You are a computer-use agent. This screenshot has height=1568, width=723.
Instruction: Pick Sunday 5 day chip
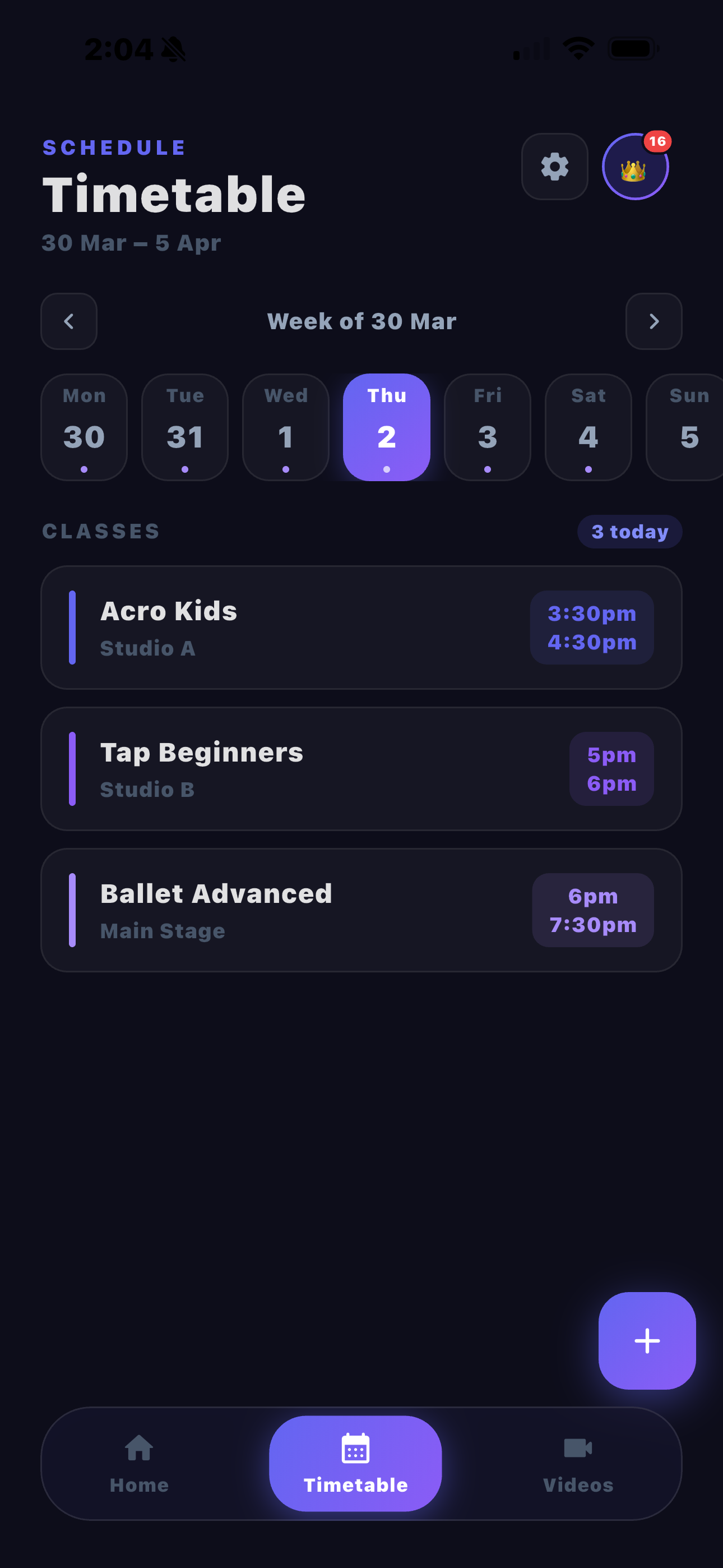[688, 427]
